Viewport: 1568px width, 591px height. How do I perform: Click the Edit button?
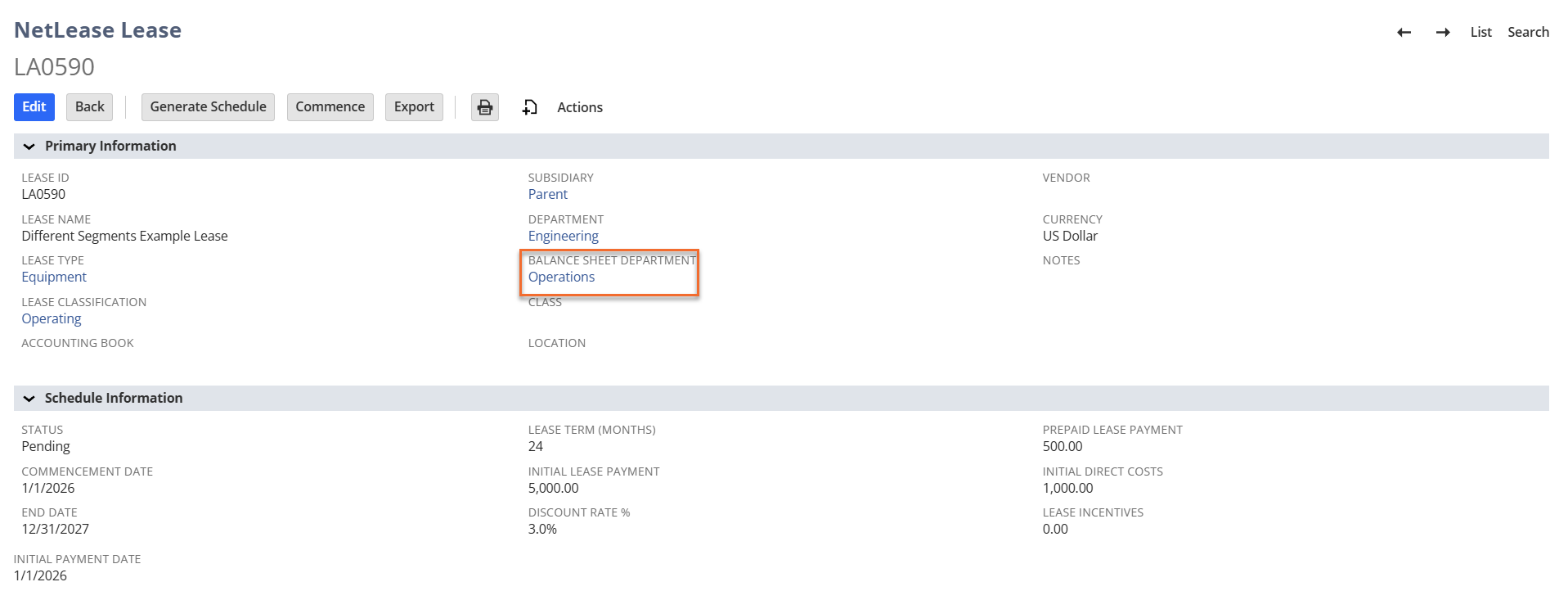34,107
